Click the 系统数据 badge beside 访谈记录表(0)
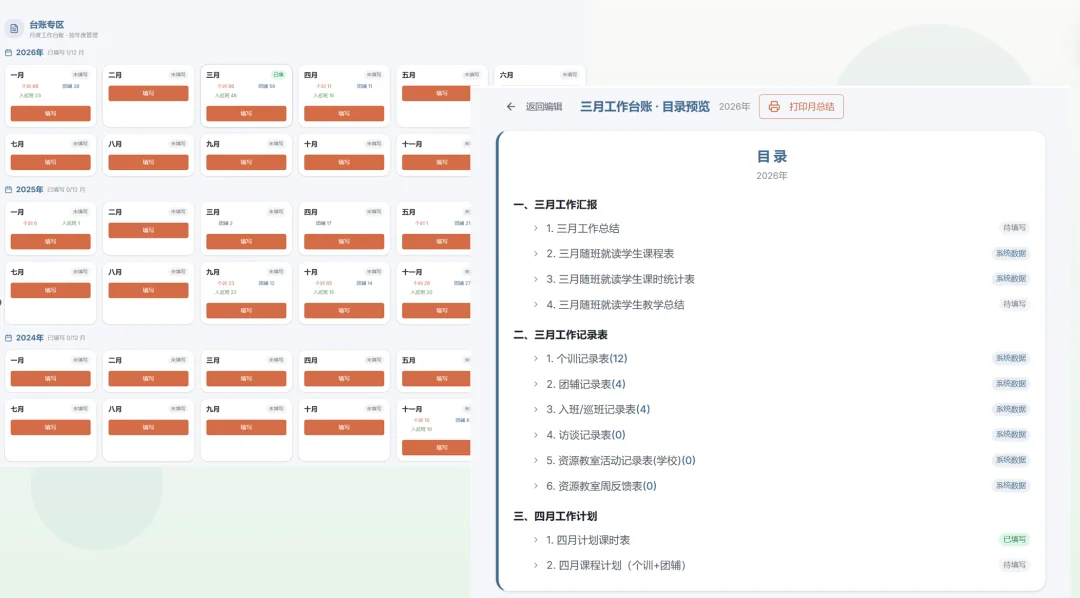1080x598 pixels. (x=1010, y=435)
